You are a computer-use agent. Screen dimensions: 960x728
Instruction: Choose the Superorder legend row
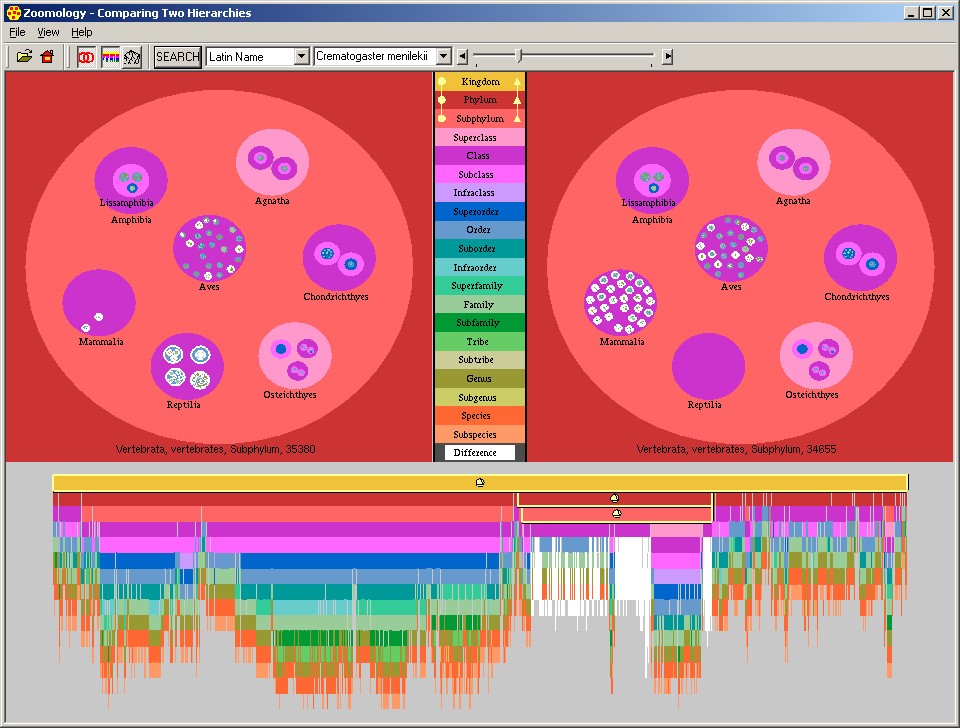(480, 212)
